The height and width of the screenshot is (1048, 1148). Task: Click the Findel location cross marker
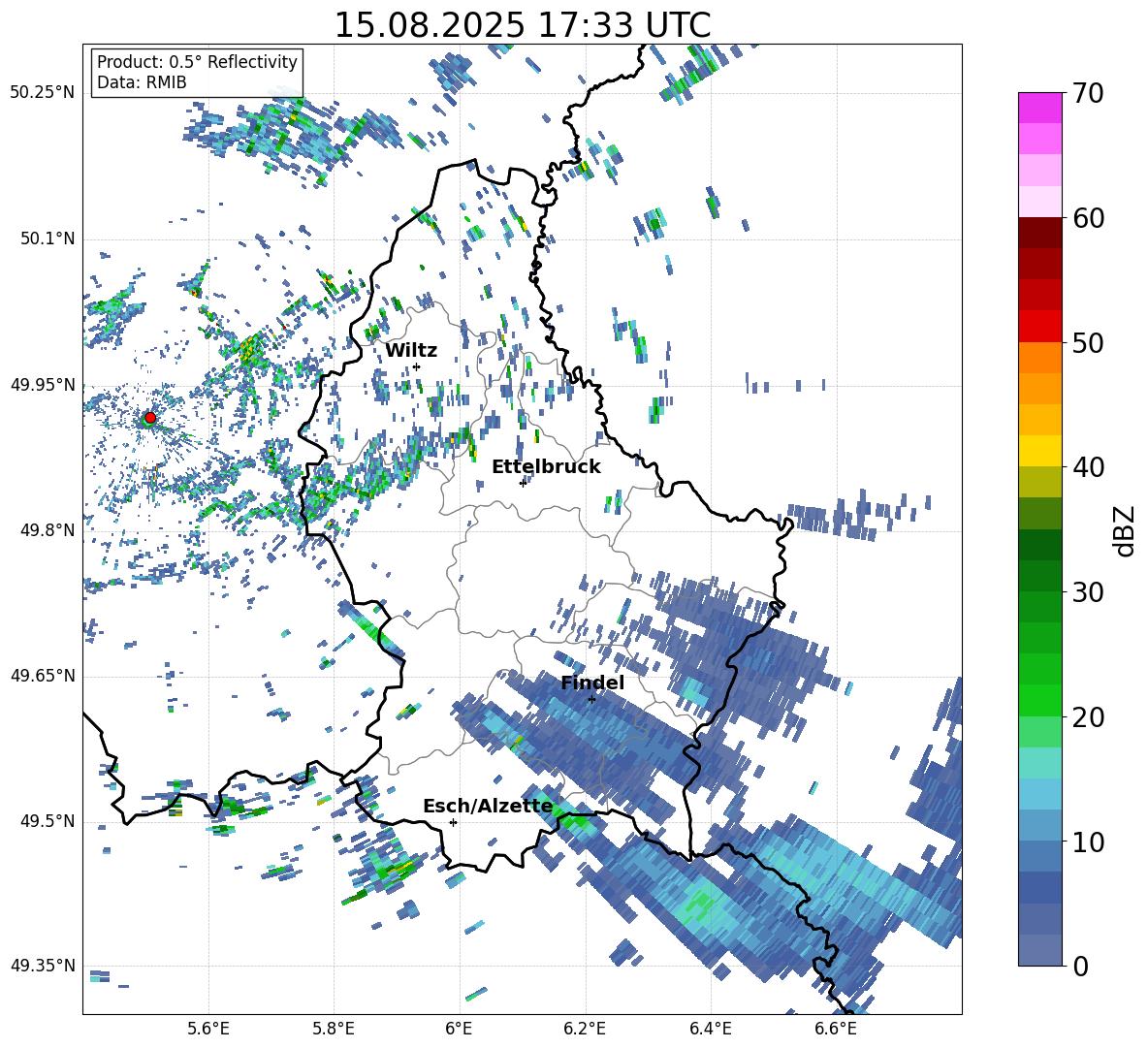point(591,700)
